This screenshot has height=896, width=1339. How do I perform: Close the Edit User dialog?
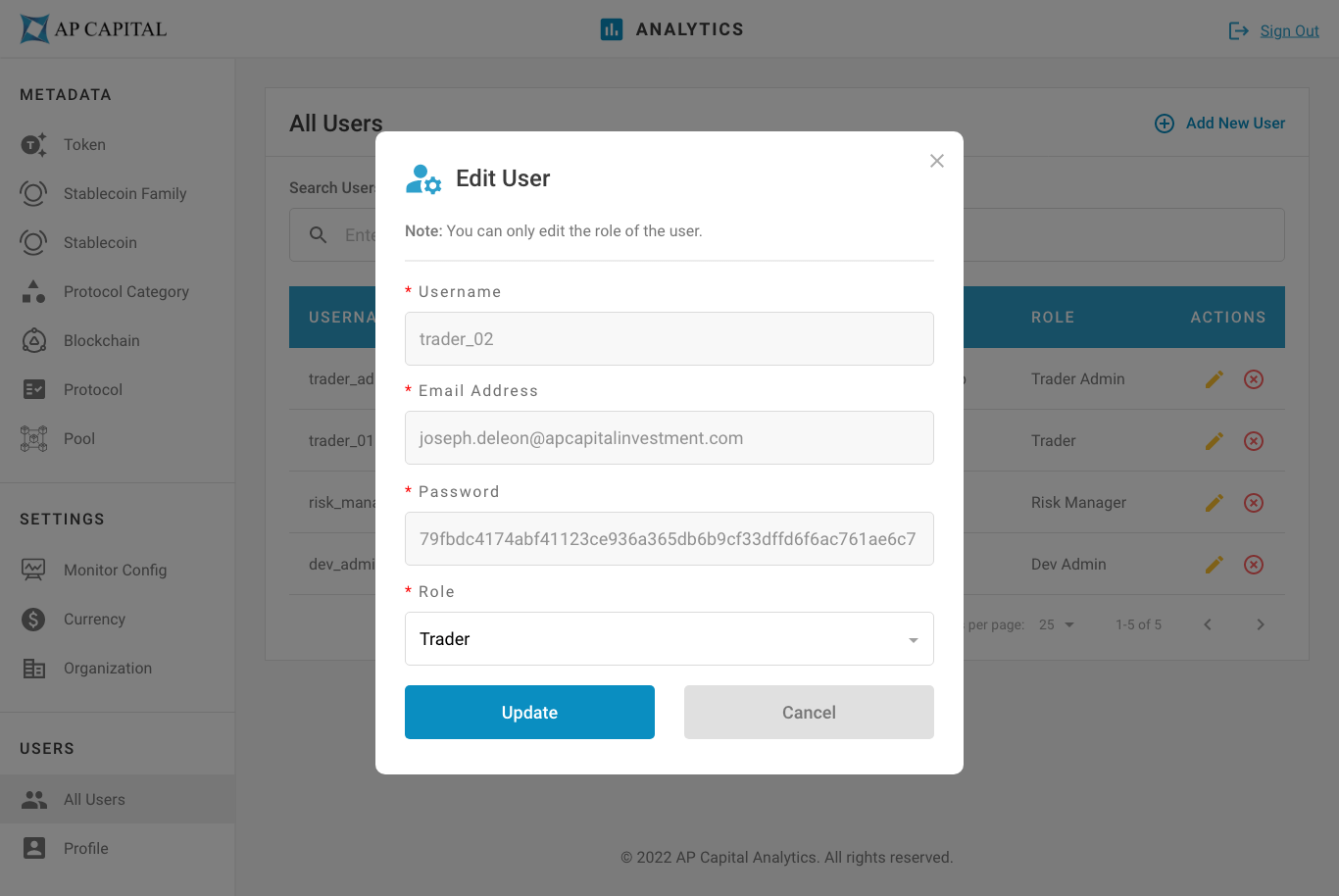click(937, 161)
